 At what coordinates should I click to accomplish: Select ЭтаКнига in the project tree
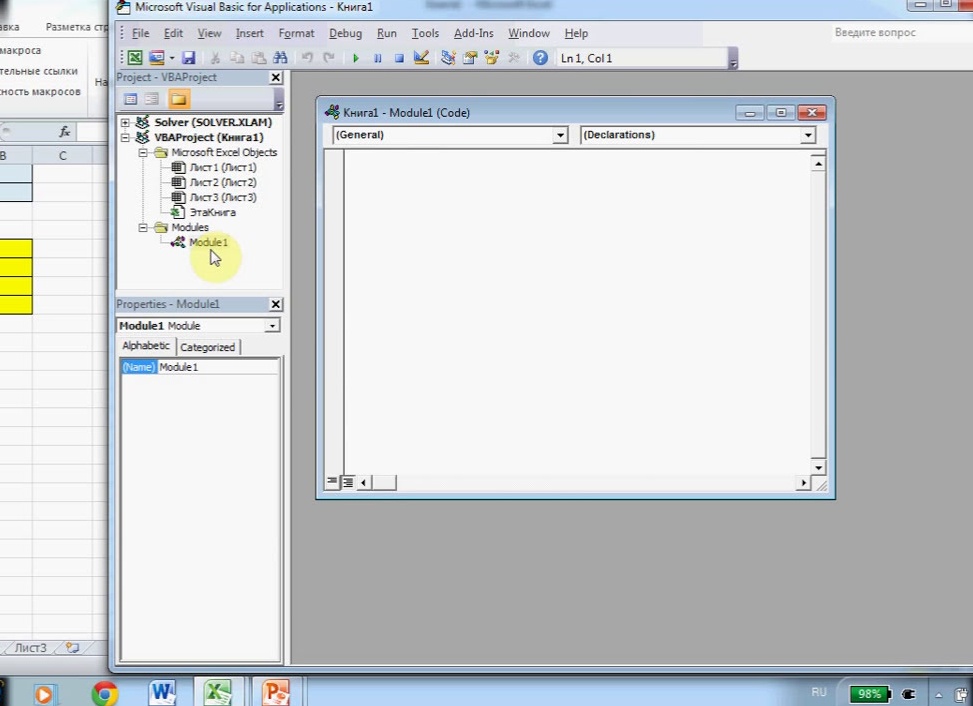pos(212,212)
